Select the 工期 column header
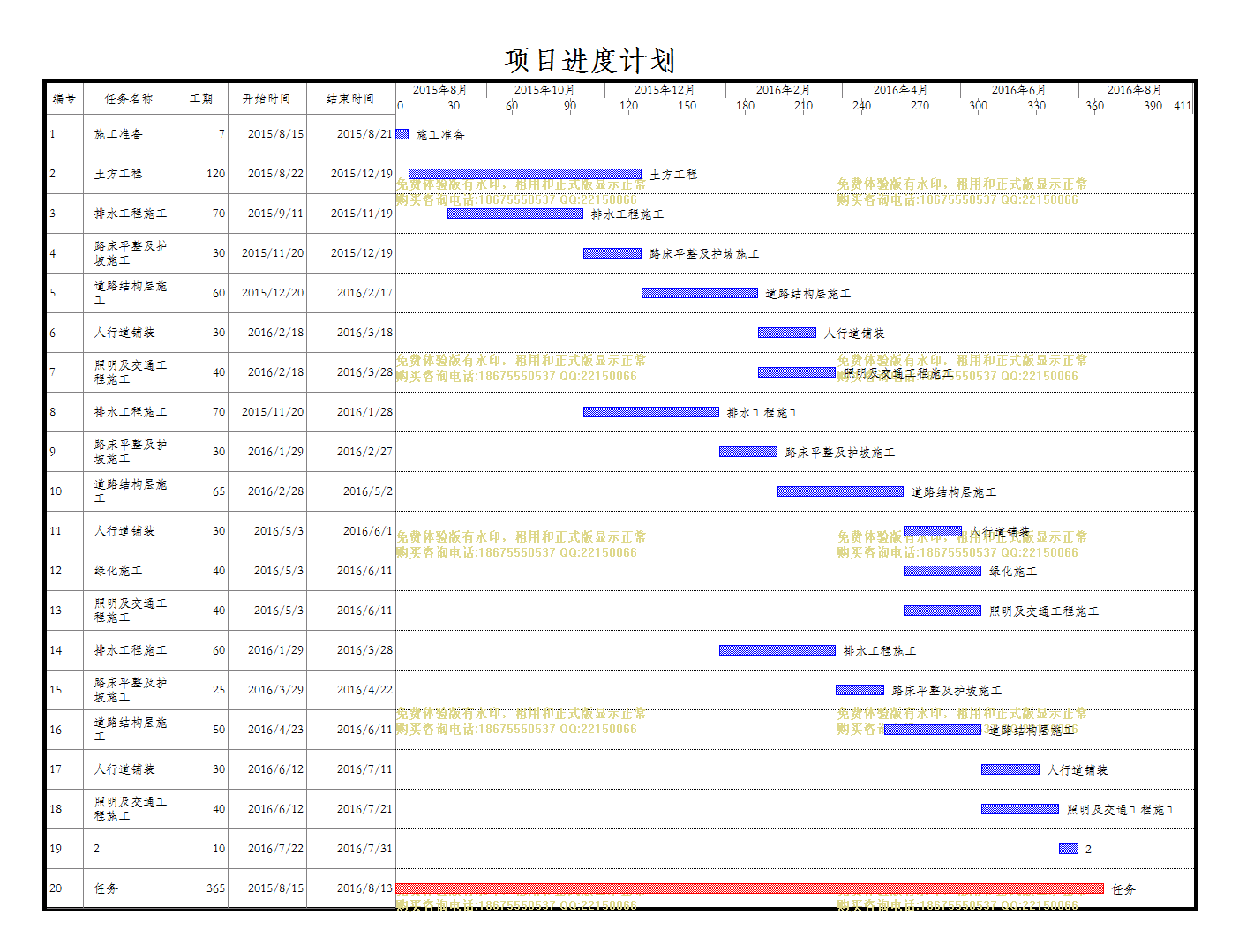Screen dimensions: 1239x952 [x=201, y=99]
